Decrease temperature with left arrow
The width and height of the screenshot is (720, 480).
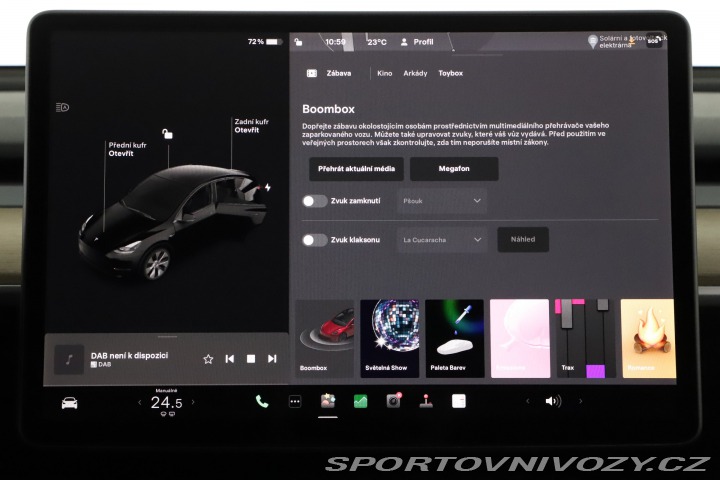pyautogui.click(x=140, y=402)
